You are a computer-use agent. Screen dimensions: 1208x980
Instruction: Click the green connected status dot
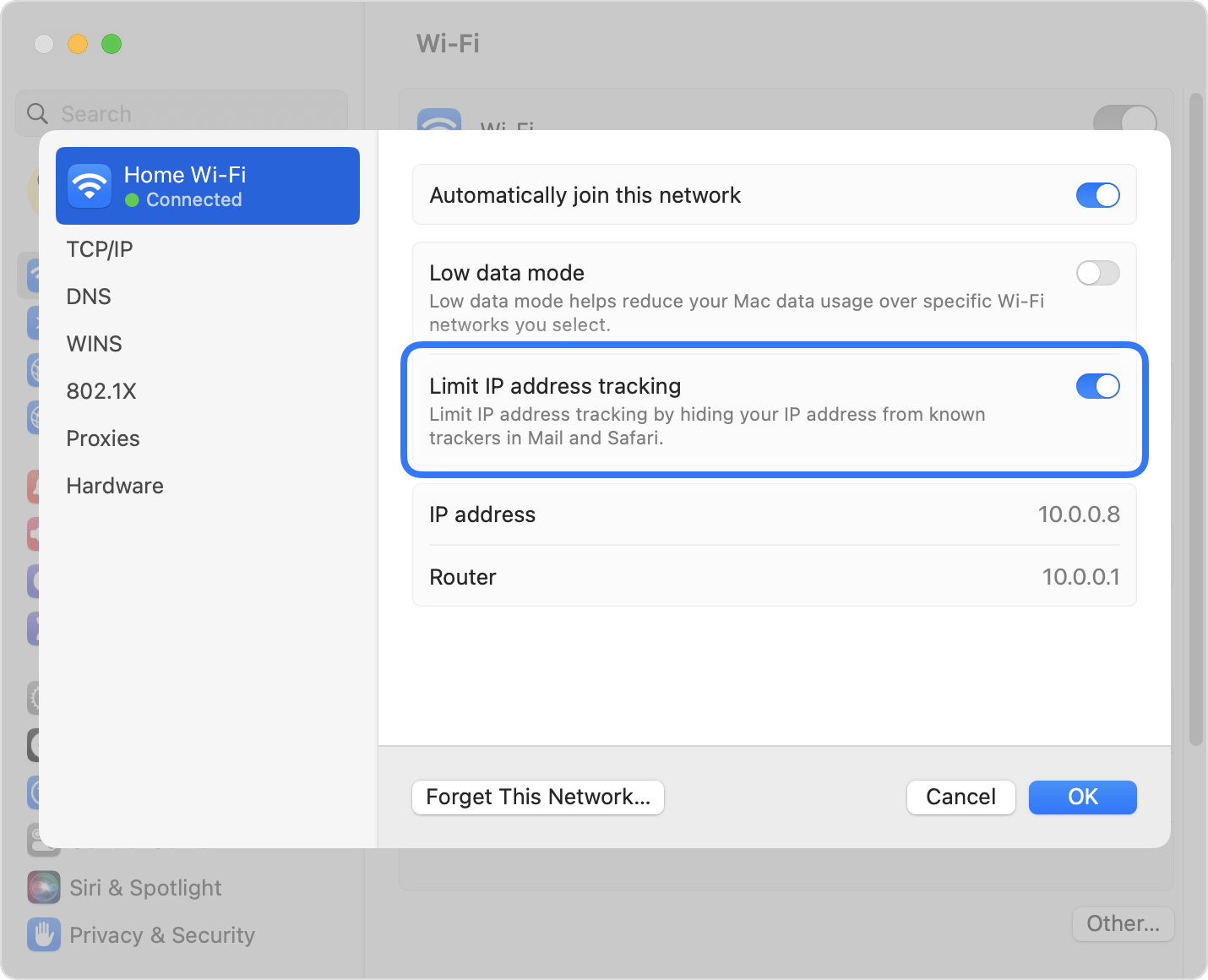[132, 200]
